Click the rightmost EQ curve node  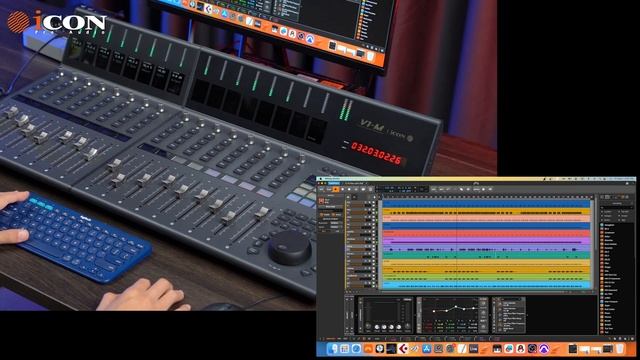[473, 308]
